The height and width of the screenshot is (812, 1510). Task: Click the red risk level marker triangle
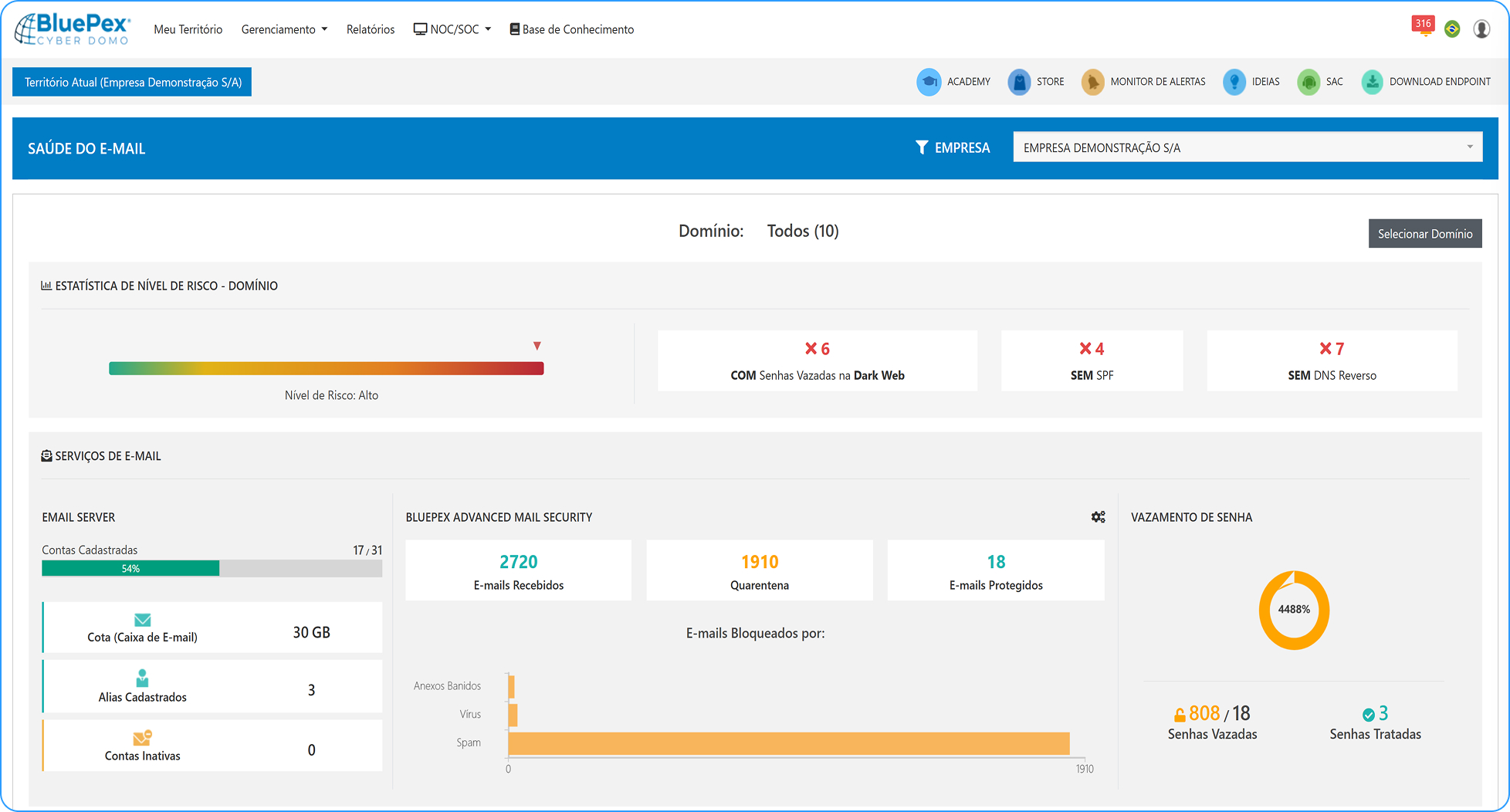537,346
